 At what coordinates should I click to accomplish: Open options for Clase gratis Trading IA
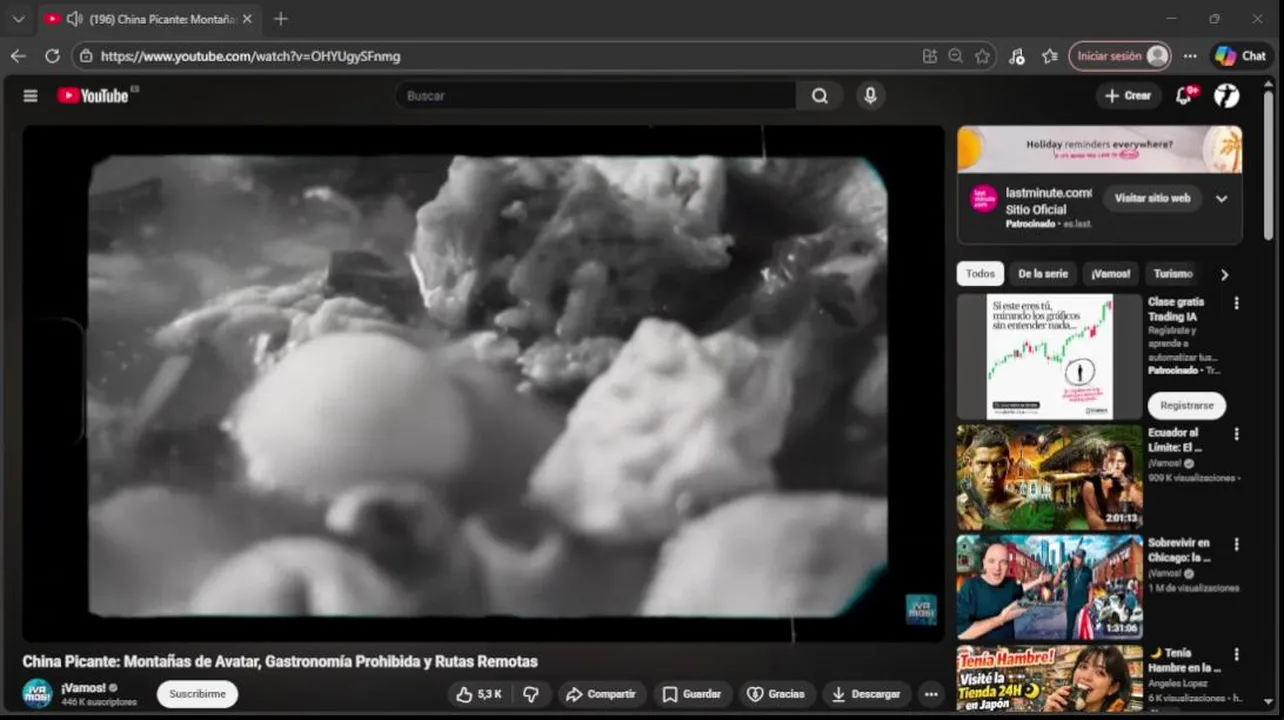pos(1236,303)
